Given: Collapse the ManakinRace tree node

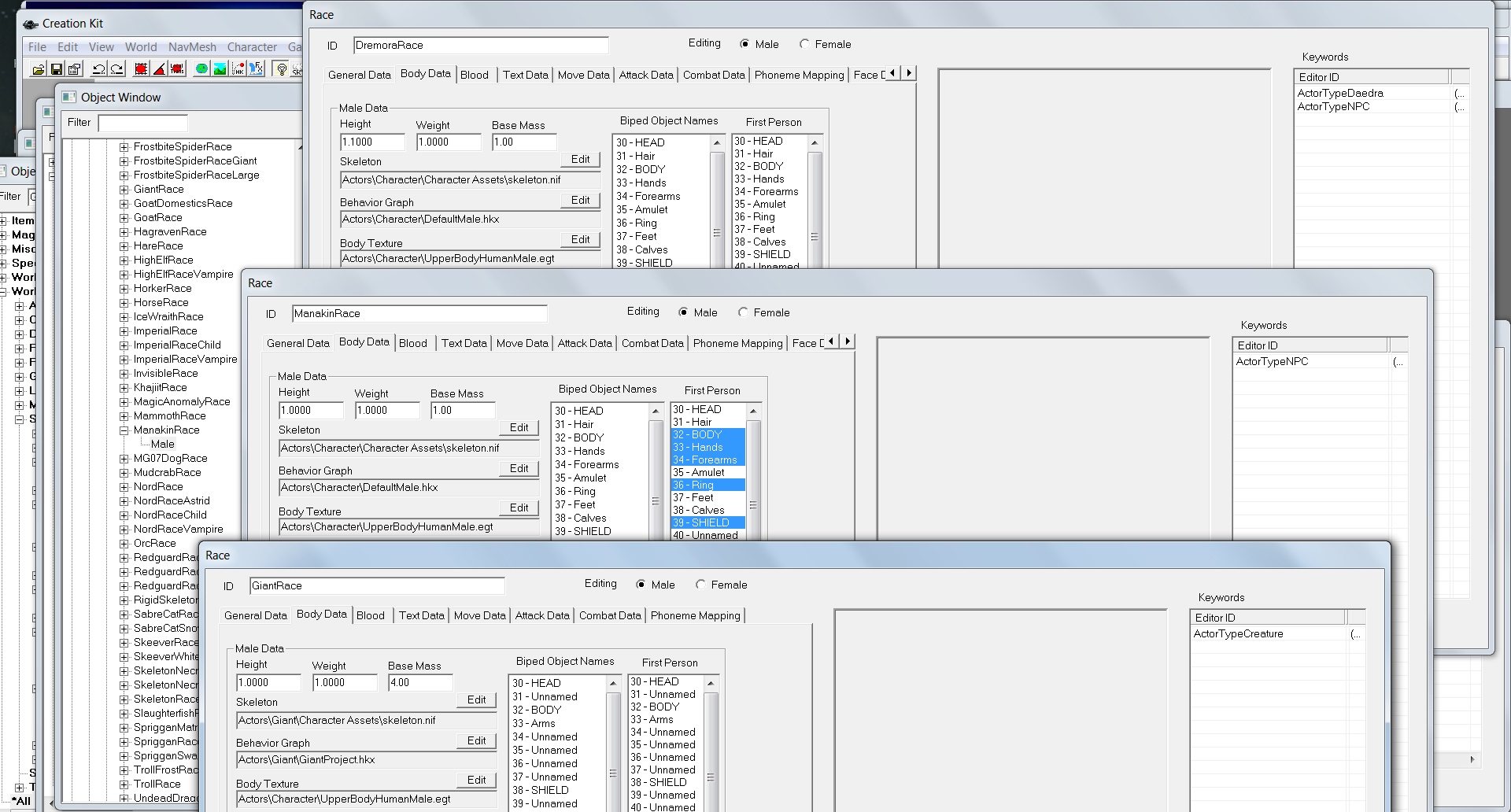Looking at the screenshot, I should pos(124,430).
